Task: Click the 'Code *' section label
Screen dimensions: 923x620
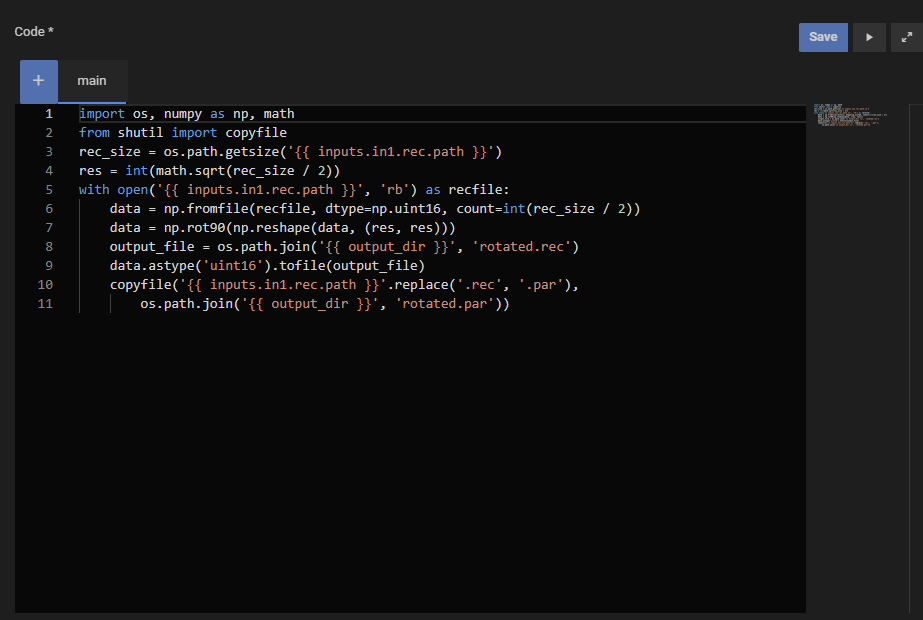Action: [34, 32]
